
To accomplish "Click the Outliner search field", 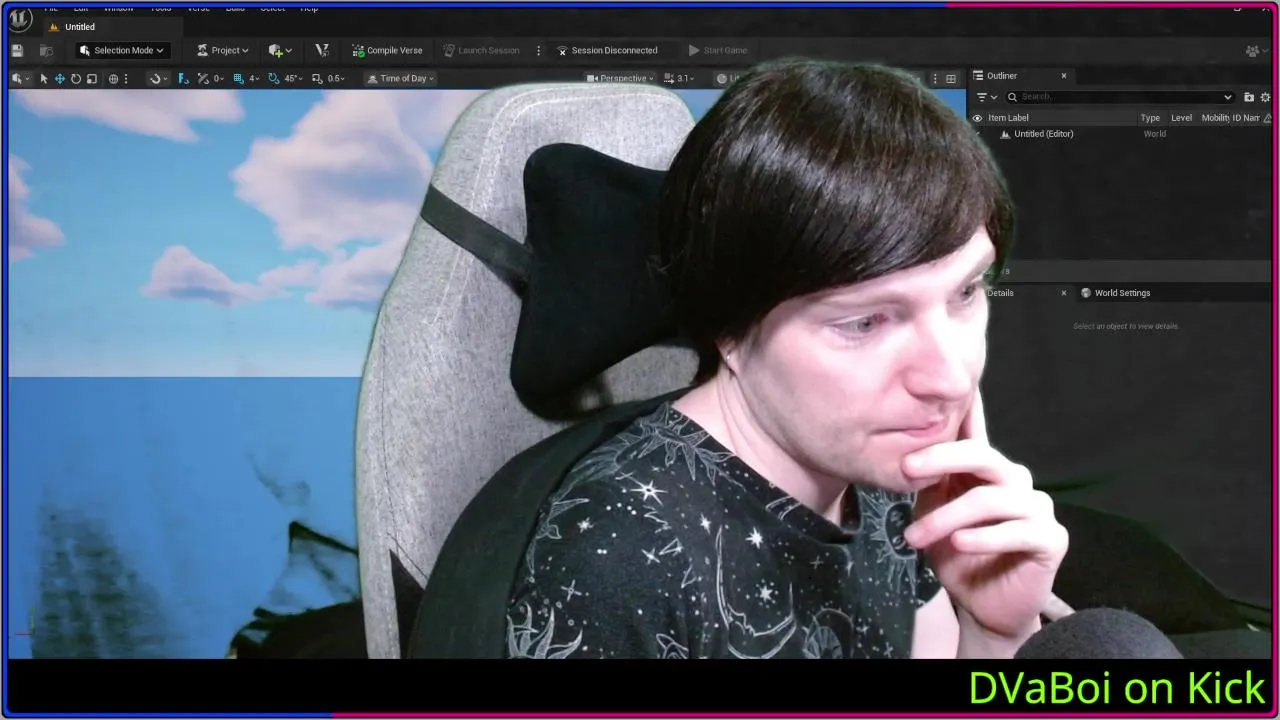I will click(1120, 97).
